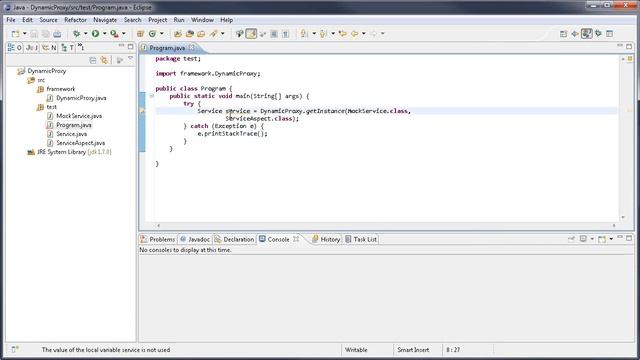
Task: Click the editor horizontal scrollbar
Action: pos(386,225)
